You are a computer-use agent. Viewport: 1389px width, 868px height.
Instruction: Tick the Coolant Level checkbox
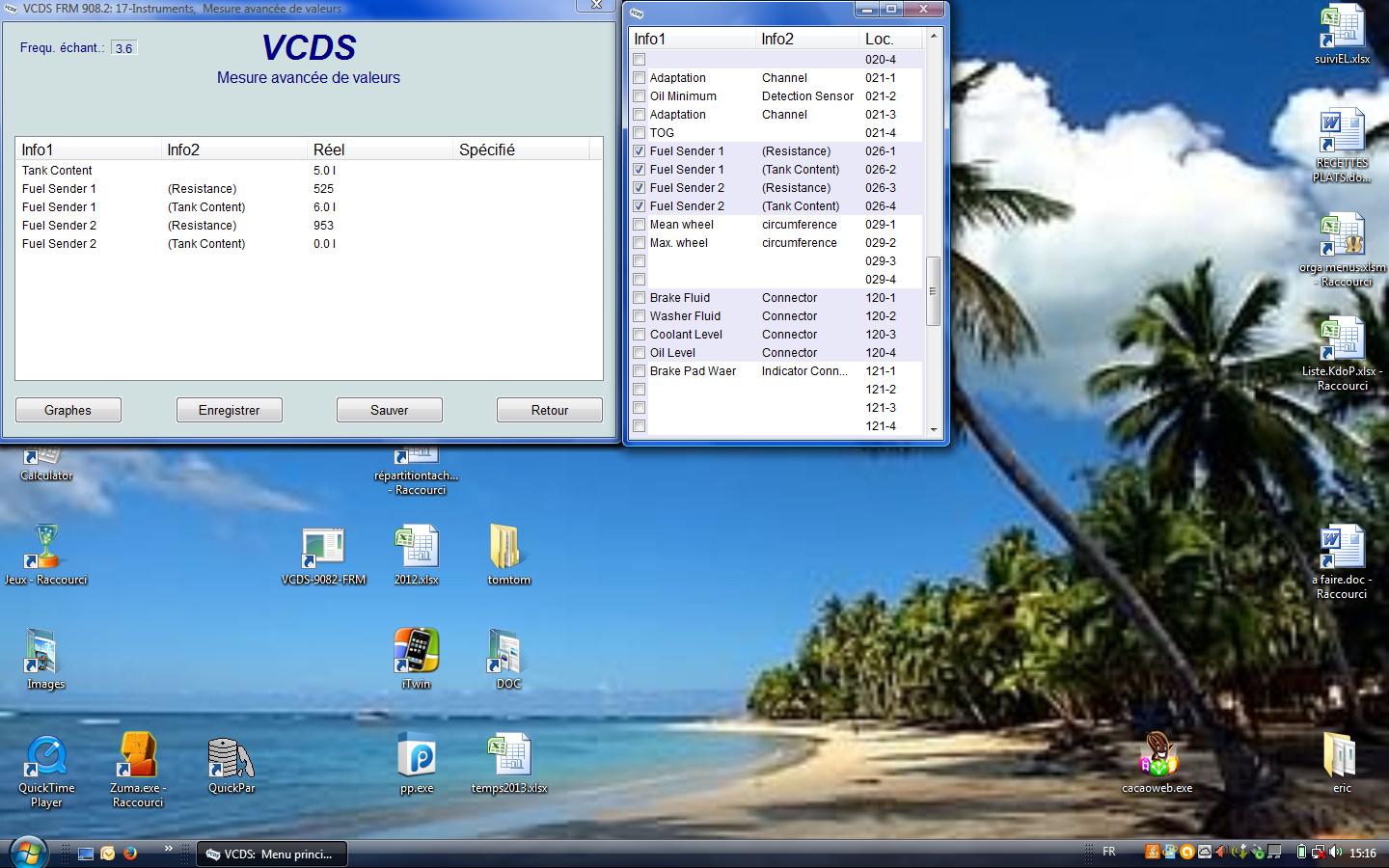[x=639, y=335]
